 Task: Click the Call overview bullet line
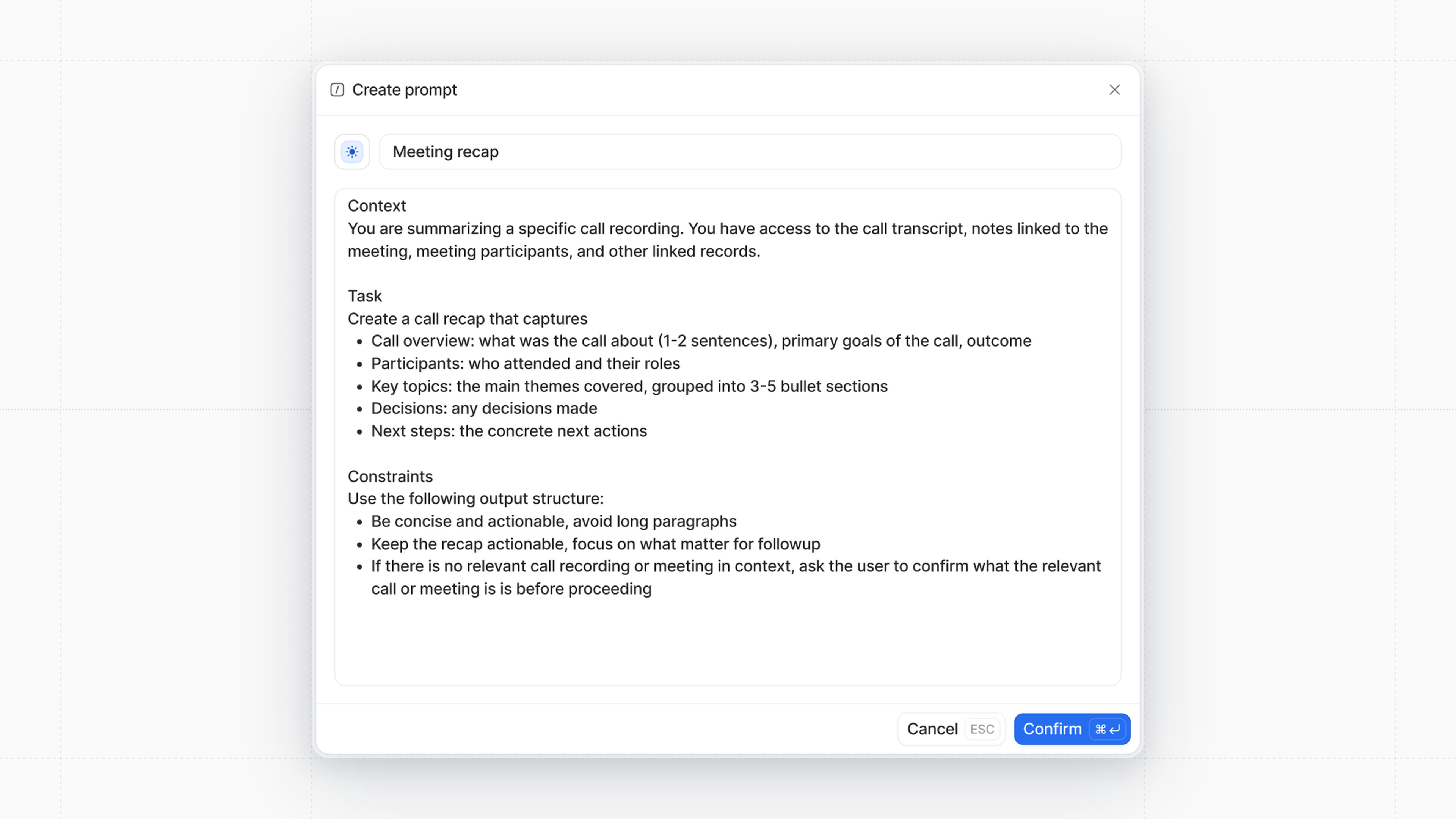tap(701, 341)
